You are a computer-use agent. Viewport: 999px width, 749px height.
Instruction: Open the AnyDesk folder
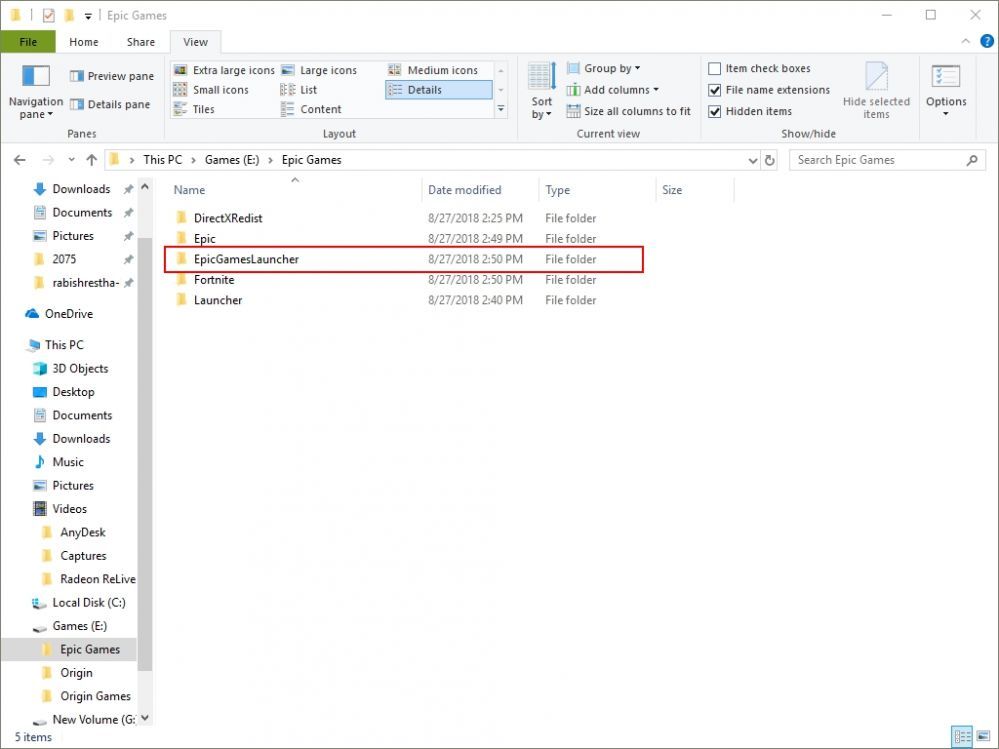click(x=83, y=532)
